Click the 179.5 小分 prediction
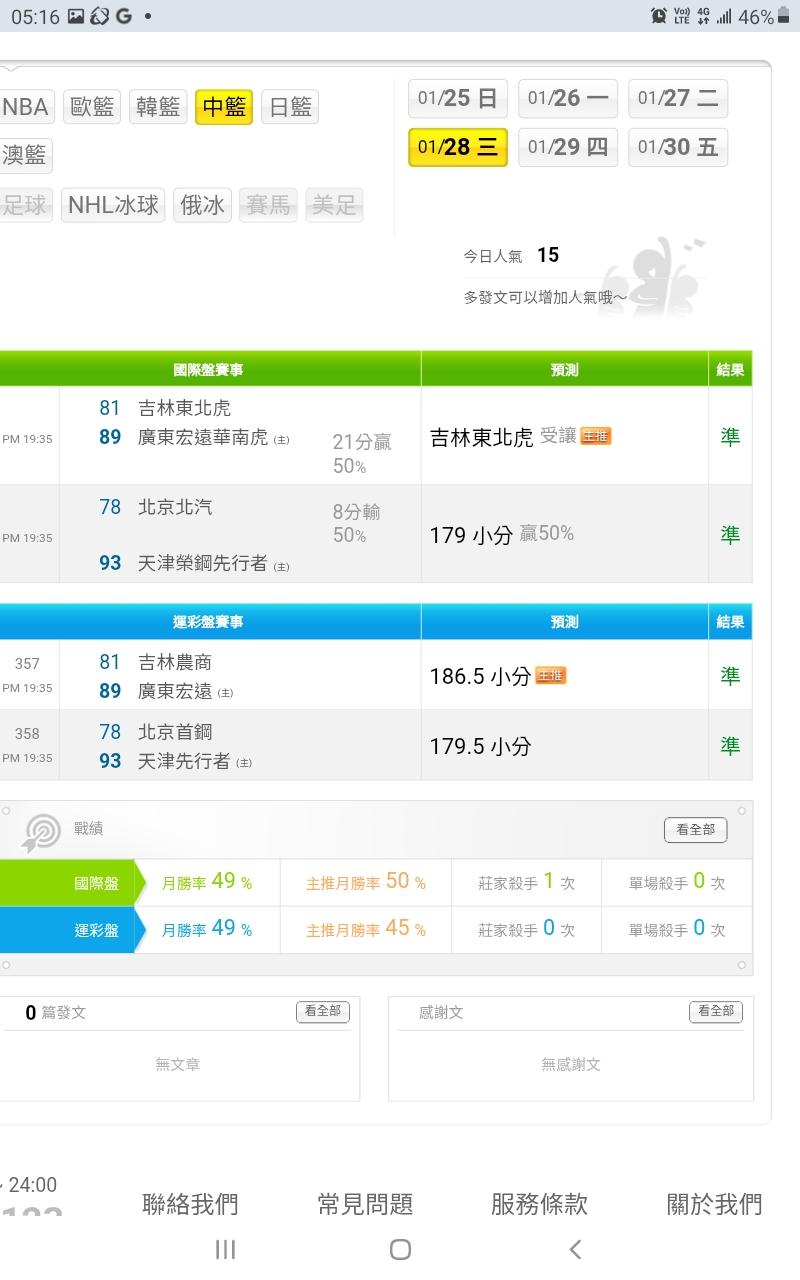 [480, 746]
